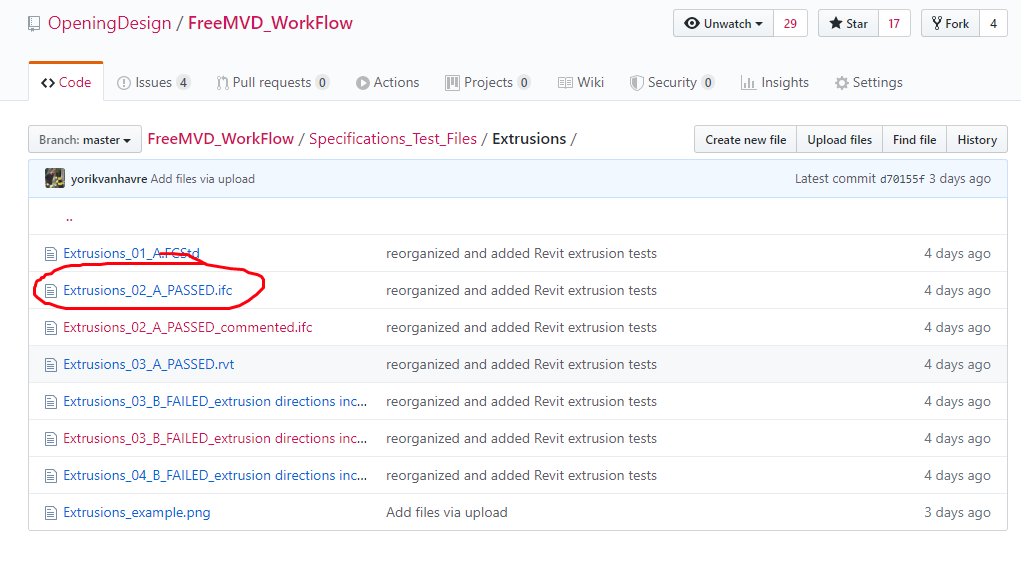Open 'Add files via upload' commit in Extrusions_example.png row
This screenshot has height=567, width=1021.
(447, 513)
